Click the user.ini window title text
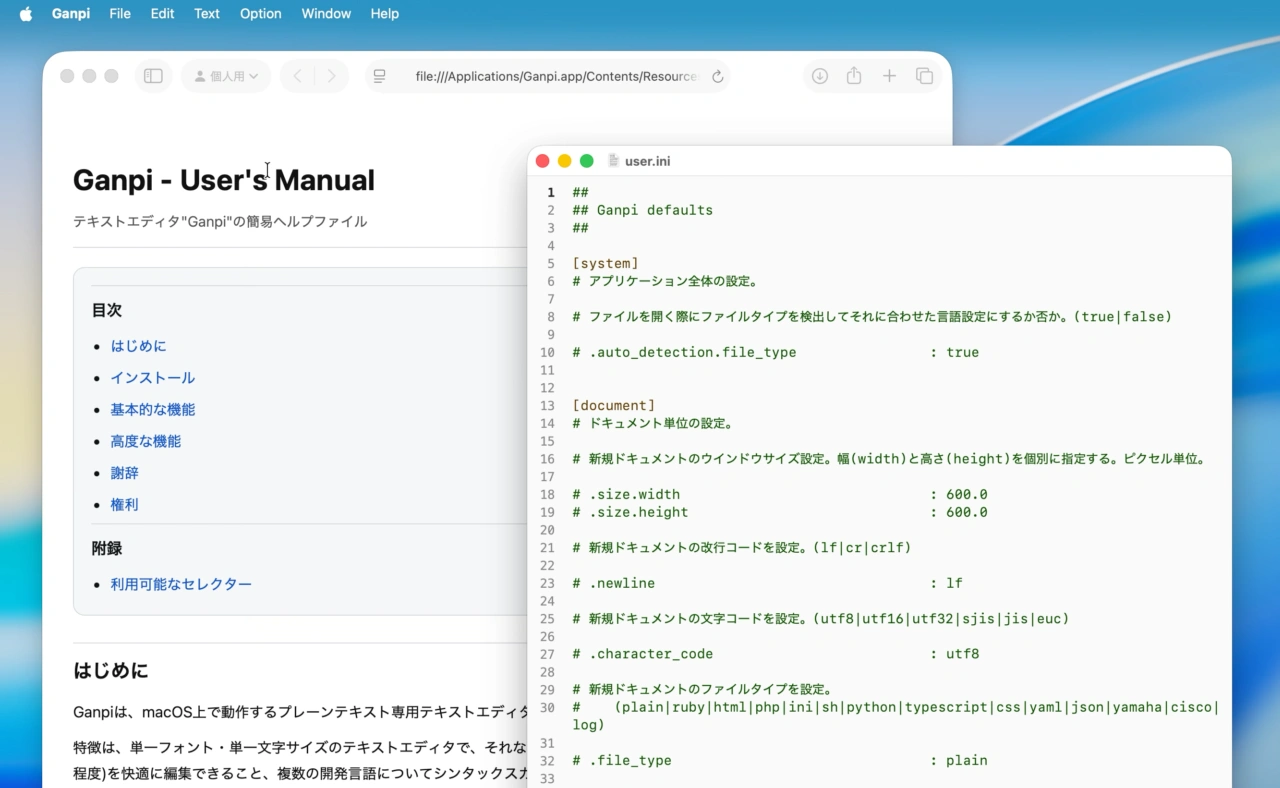This screenshot has height=788, width=1280. tap(648, 161)
